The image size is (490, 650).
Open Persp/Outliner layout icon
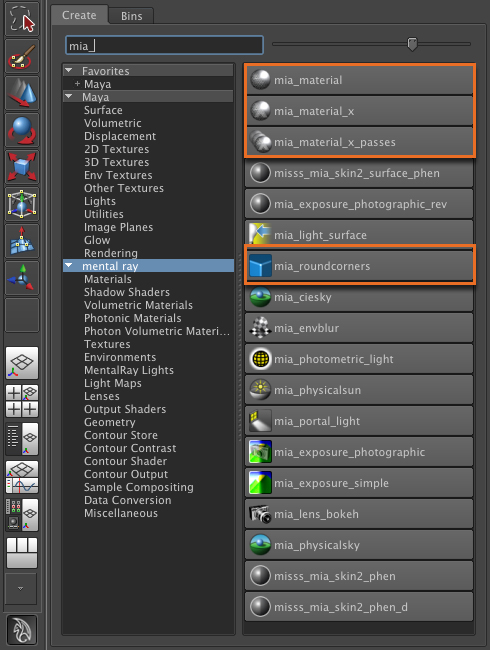(22, 439)
